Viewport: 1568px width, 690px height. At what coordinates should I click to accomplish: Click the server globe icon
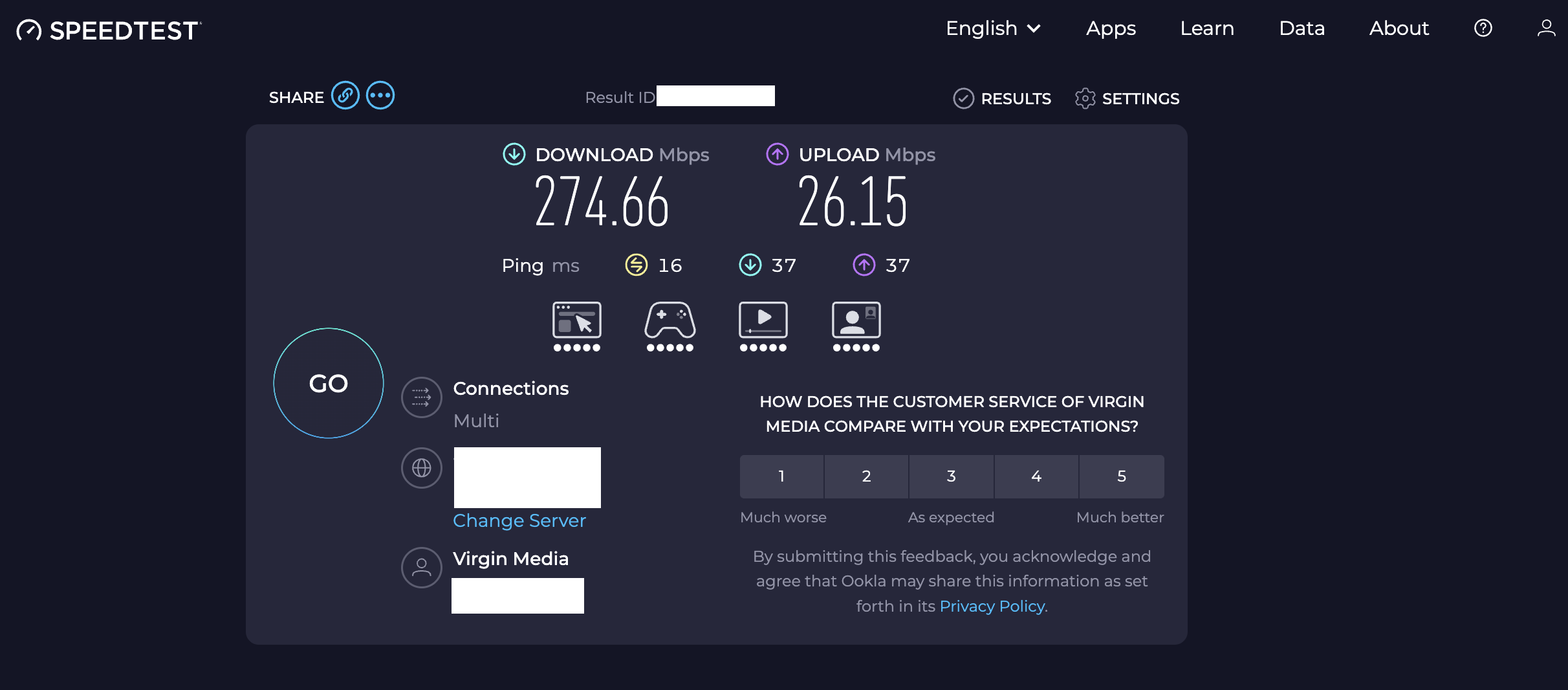point(422,468)
